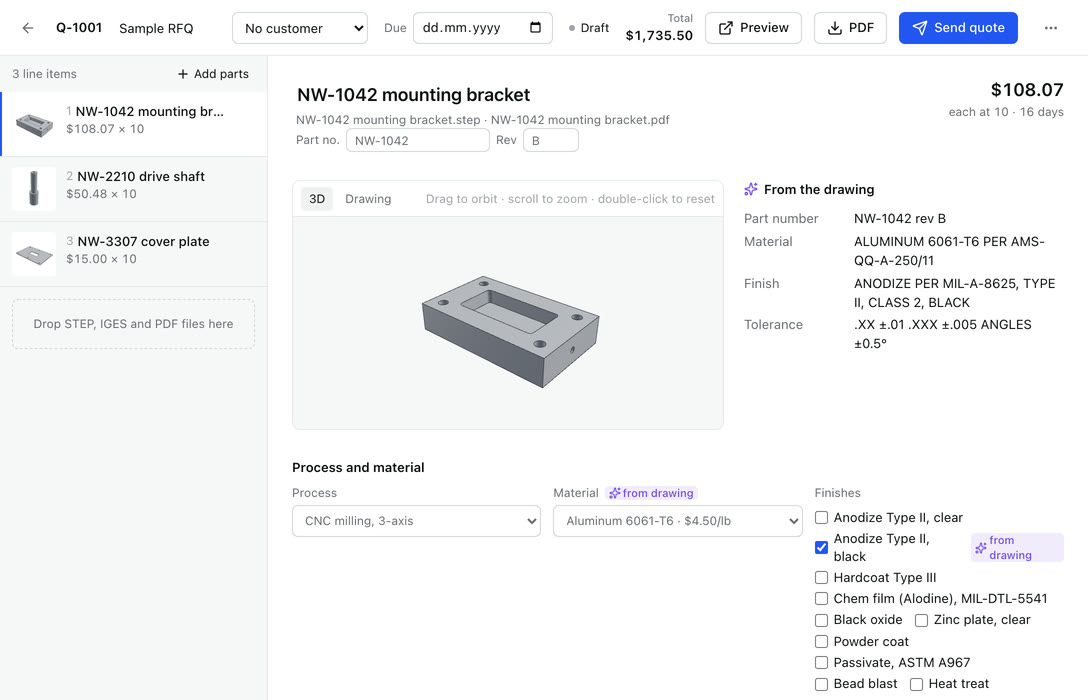Check Anodize Type II, clear
The image size is (1088, 700).
(822, 518)
